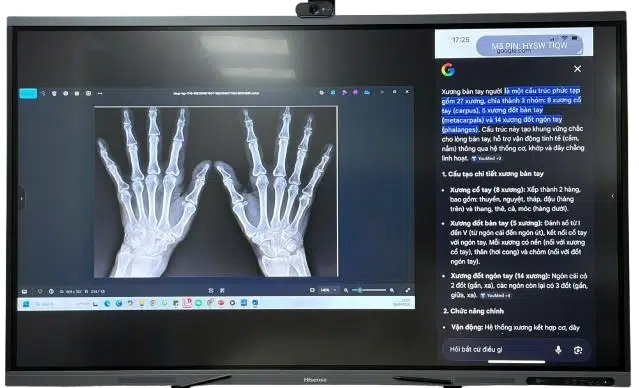The height and width of the screenshot is (388, 639).
Task: Click the fit to window icon in bottom bar
Action: pyautogui.click(x=211, y=291)
